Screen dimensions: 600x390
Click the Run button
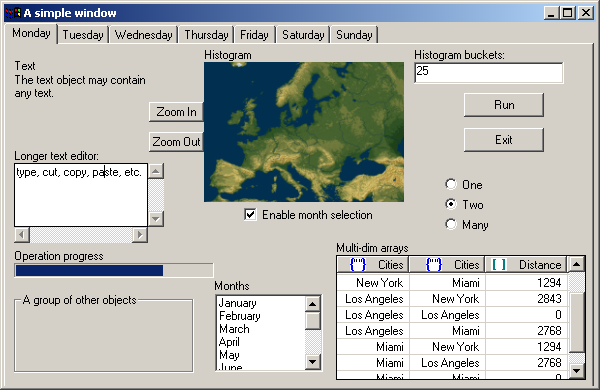[x=504, y=105]
